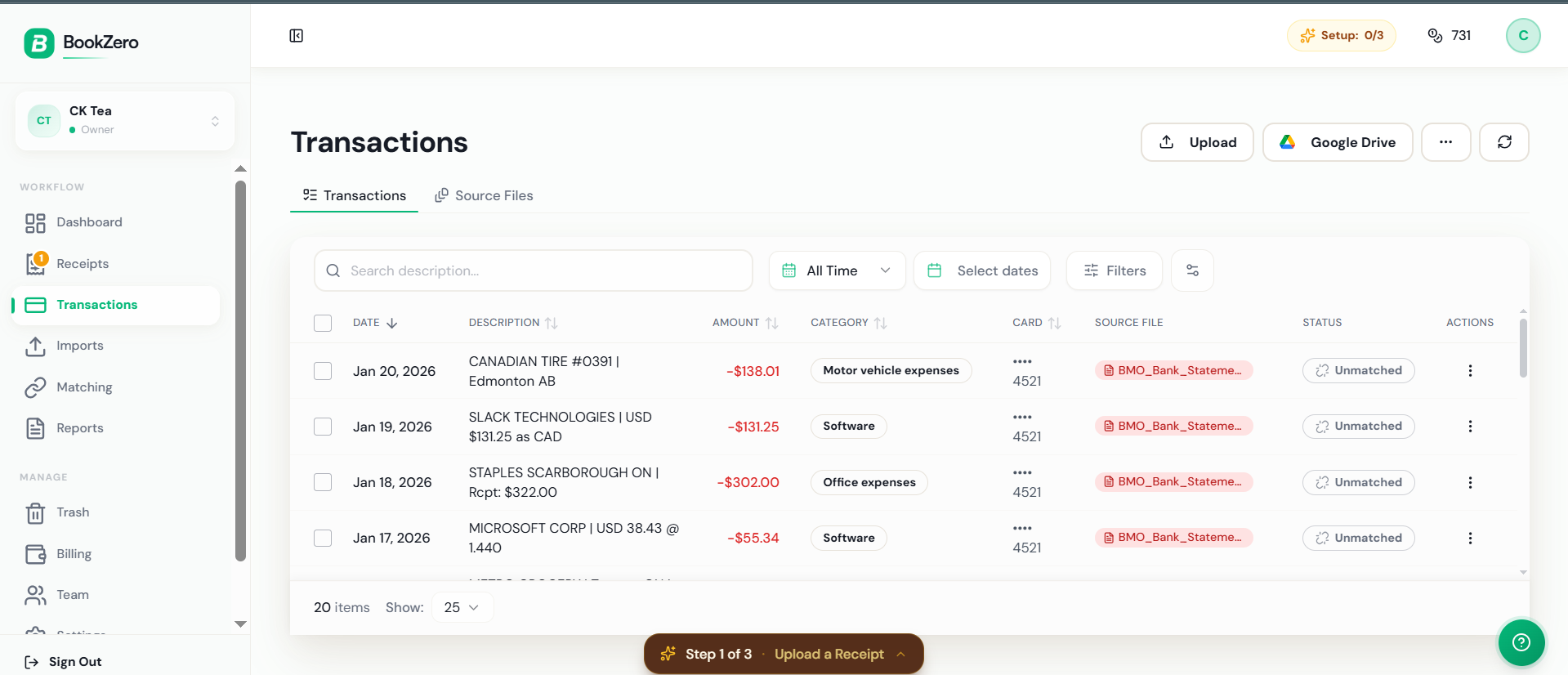1568x675 pixels.
Task: Click the -$302.00 amount cell
Action: (748, 482)
